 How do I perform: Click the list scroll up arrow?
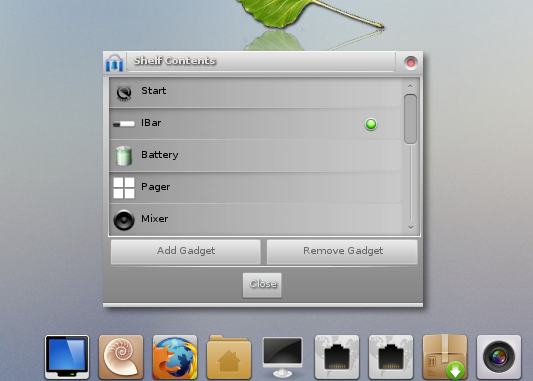click(410, 86)
